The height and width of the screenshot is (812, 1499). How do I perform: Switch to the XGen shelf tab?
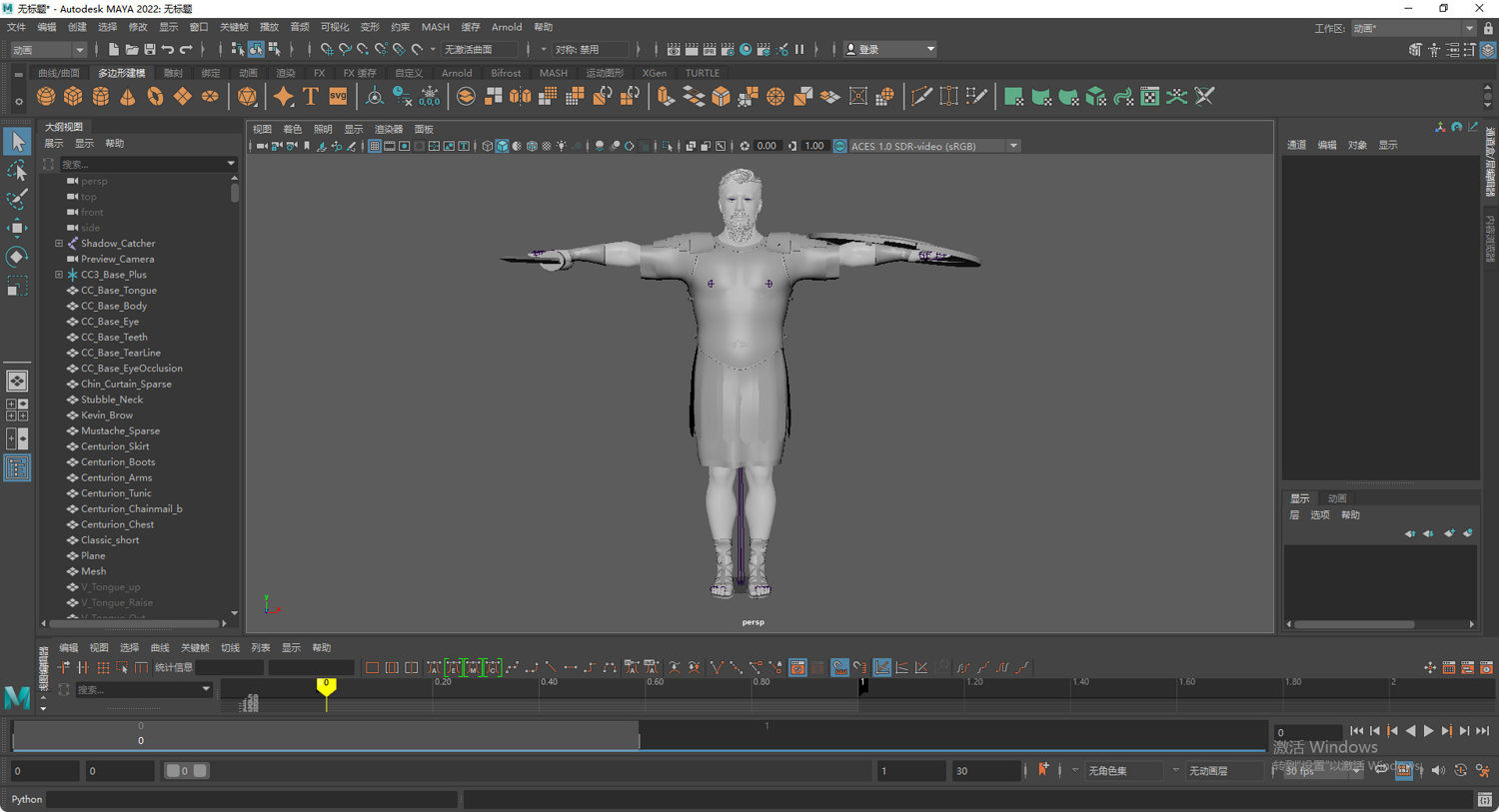(x=655, y=73)
